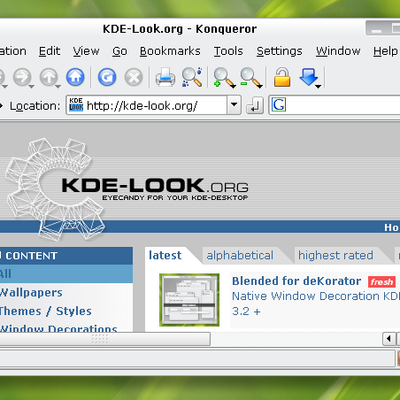Viewport: 400px width, 400px height.
Task: Click the Up directory arrow icon
Action: [x=49, y=77]
